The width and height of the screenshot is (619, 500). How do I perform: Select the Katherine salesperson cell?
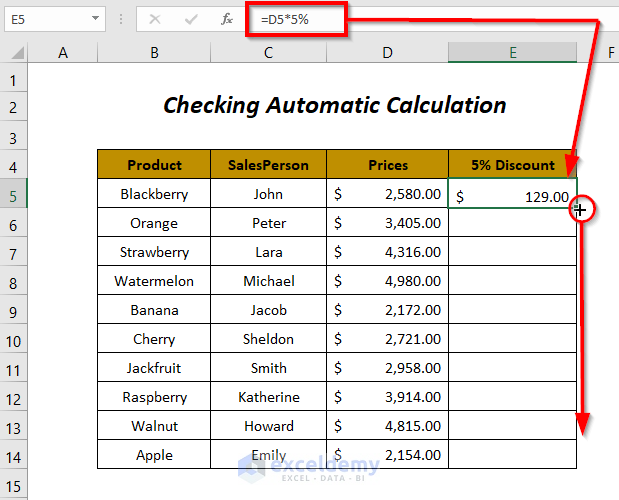[268, 398]
